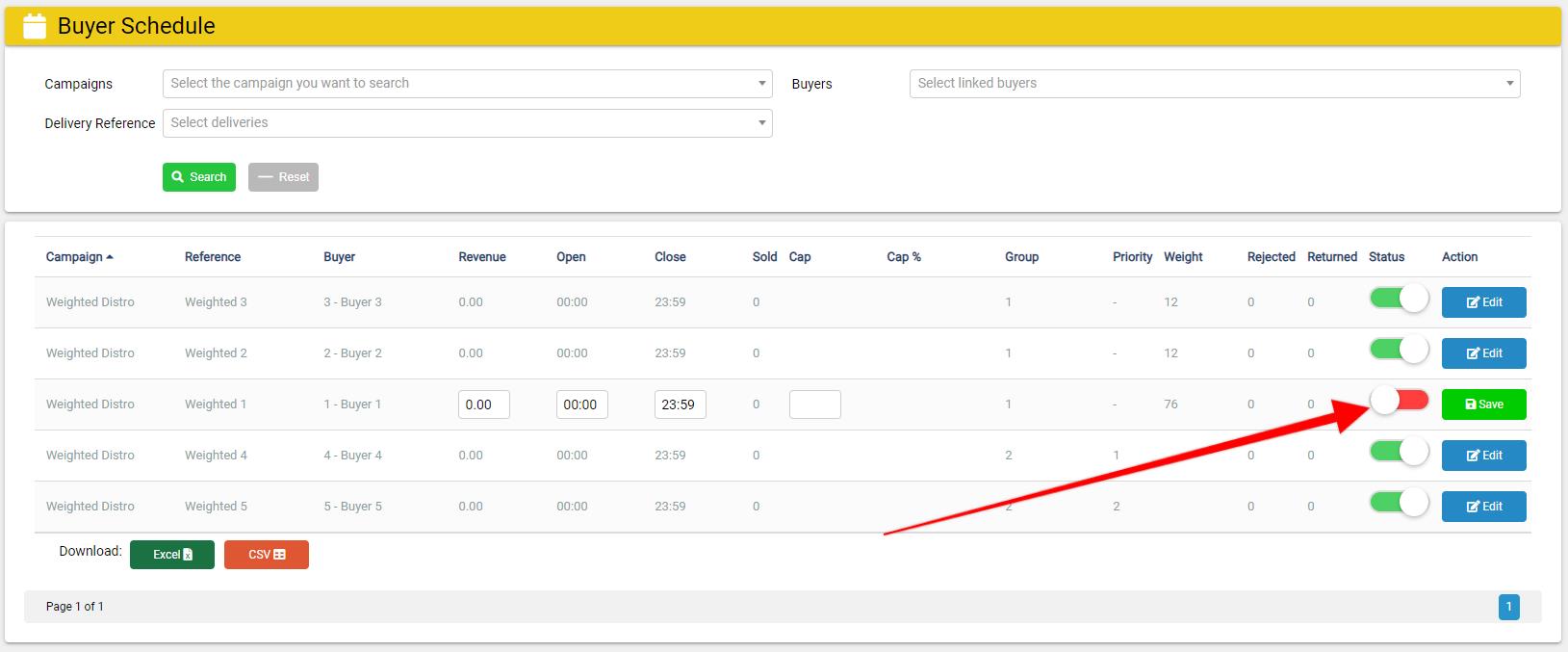Edit the Weighted 5 schedule row
Image resolution: width=1568 pixels, height=652 pixels.
tap(1483, 507)
